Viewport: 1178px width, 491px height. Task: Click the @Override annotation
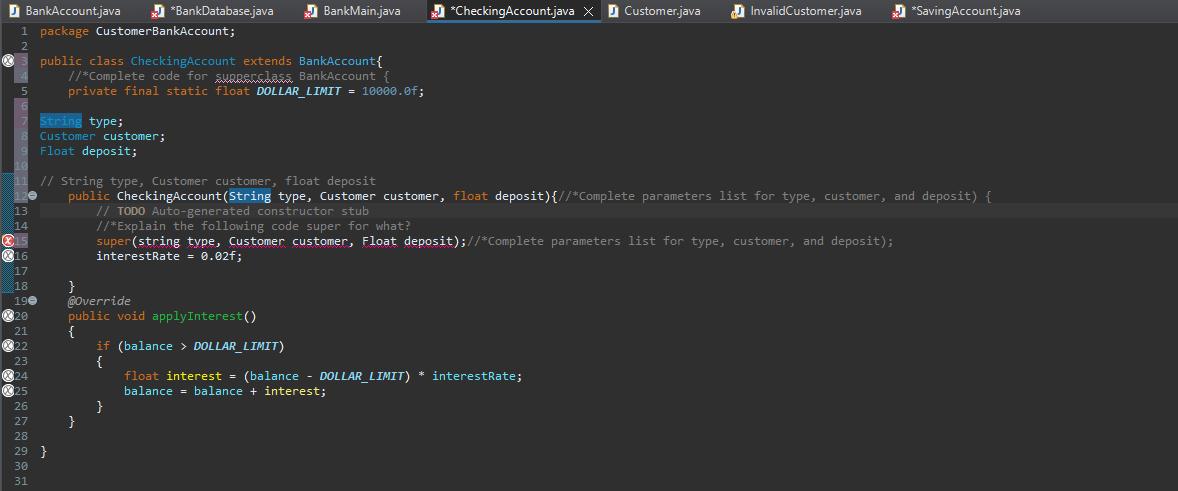(x=99, y=301)
